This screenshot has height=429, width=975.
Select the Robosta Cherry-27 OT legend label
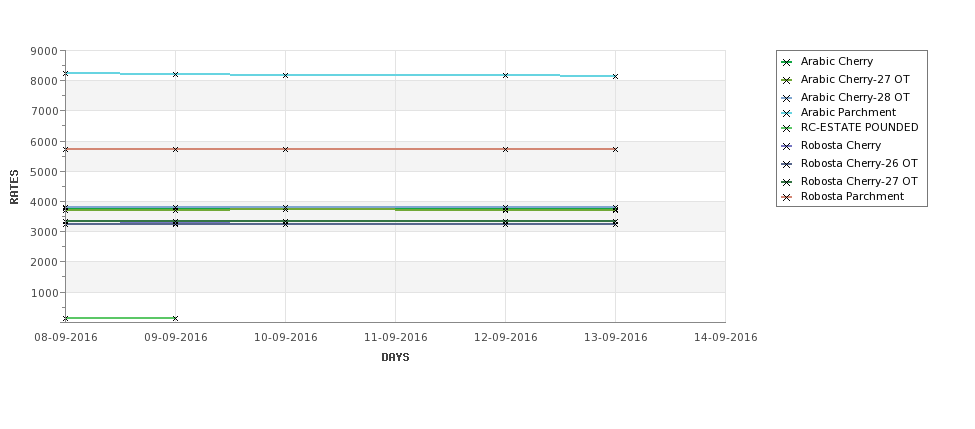coord(859,181)
